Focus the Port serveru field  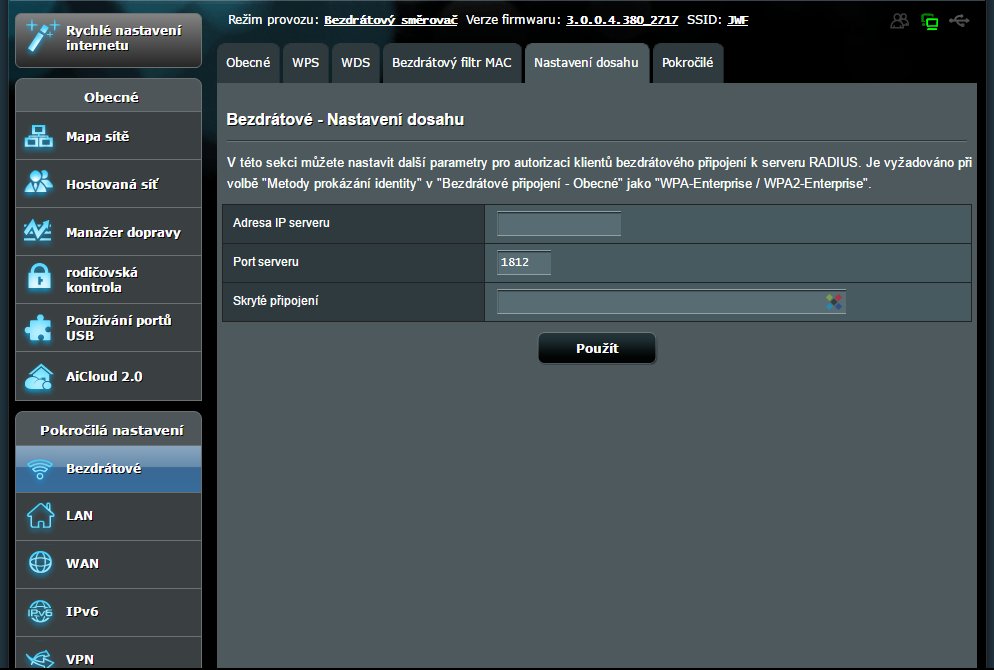click(x=523, y=263)
